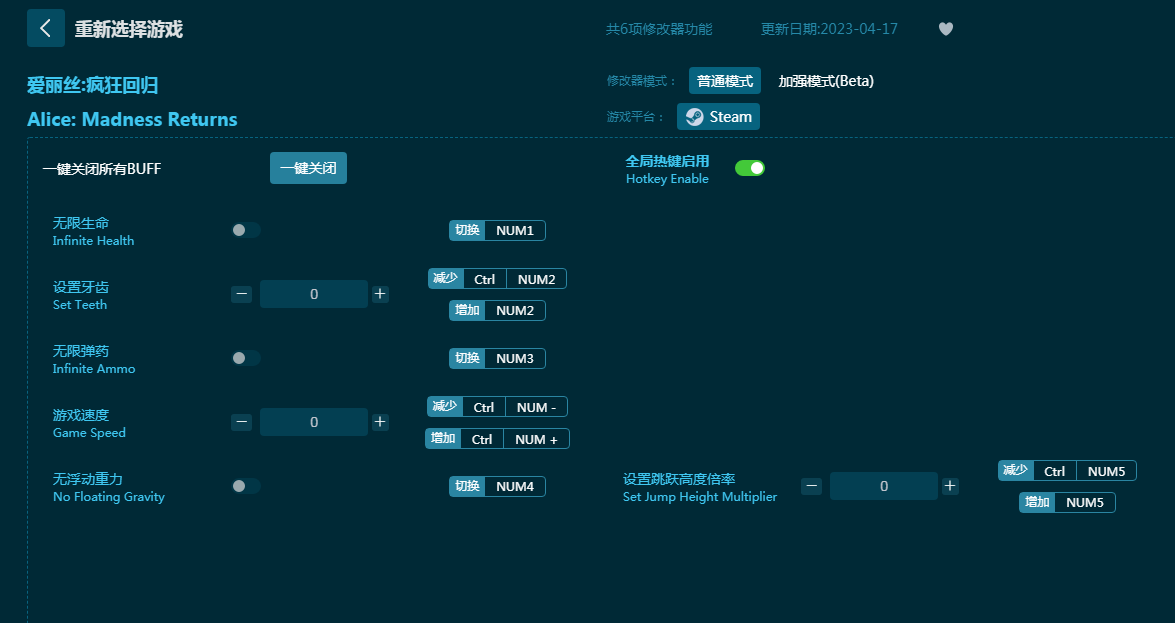Click 一键关闭 button
This screenshot has height=623, width=1175.
click(308, 169)
